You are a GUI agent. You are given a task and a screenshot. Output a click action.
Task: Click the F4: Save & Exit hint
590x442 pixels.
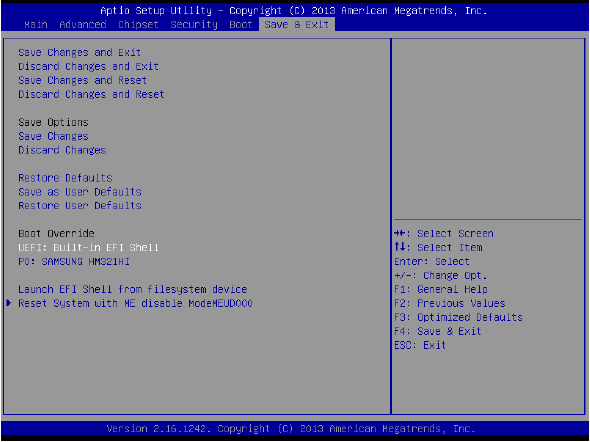click(x=438, y=331)
